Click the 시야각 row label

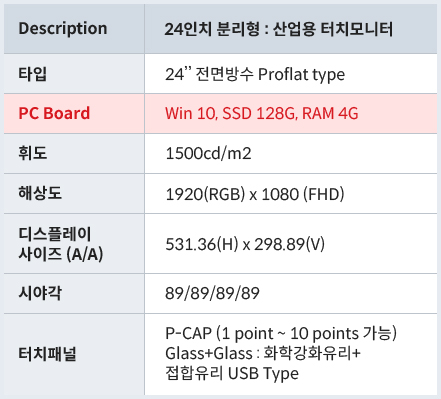40,293
